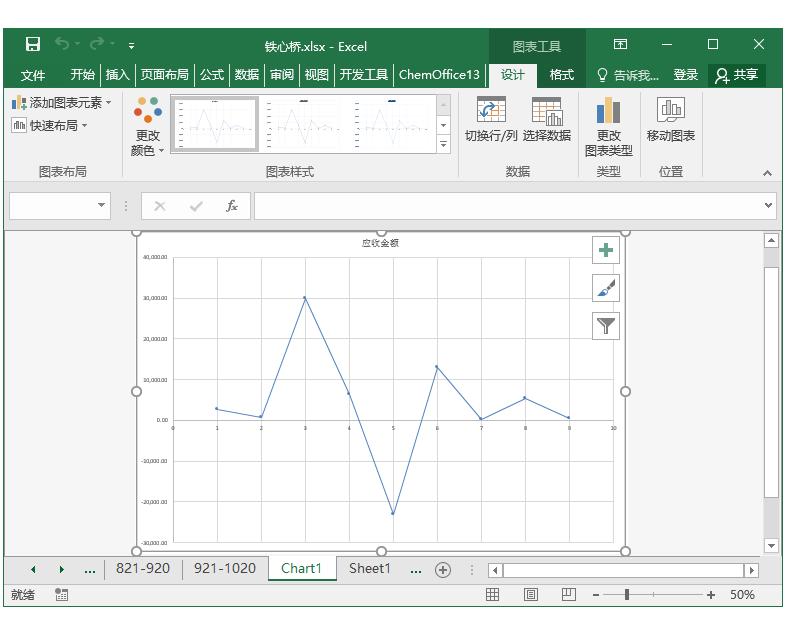The height and width of the screenshot is (632, 786).
Task: Click the formula bar cancel X icon
Action: coord(160,206)
